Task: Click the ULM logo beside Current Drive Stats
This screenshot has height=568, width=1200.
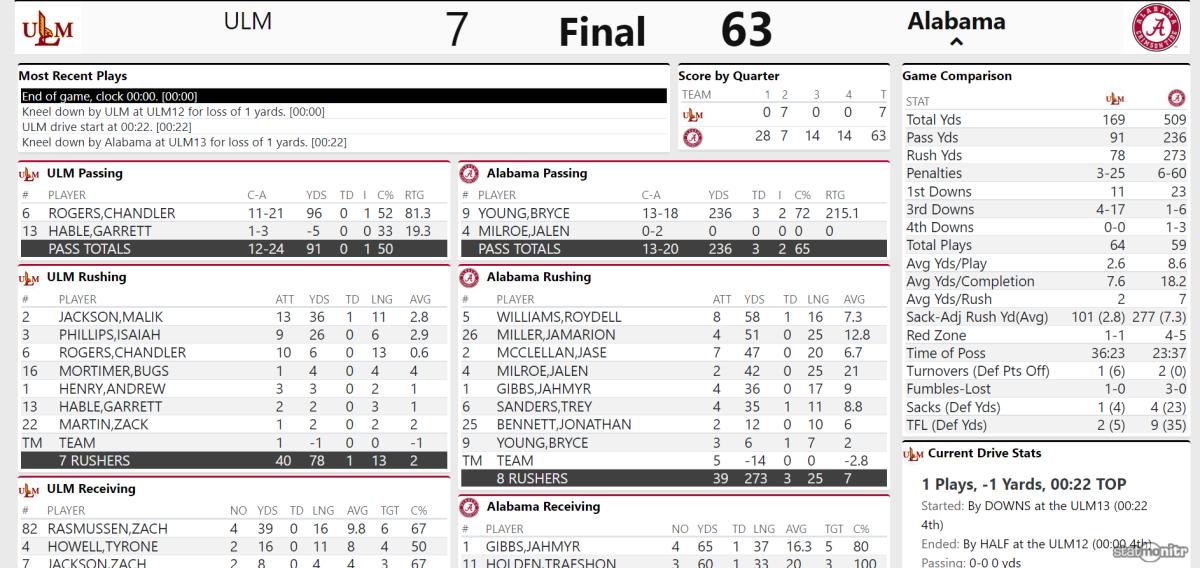Action: click(x=913, y=454)
